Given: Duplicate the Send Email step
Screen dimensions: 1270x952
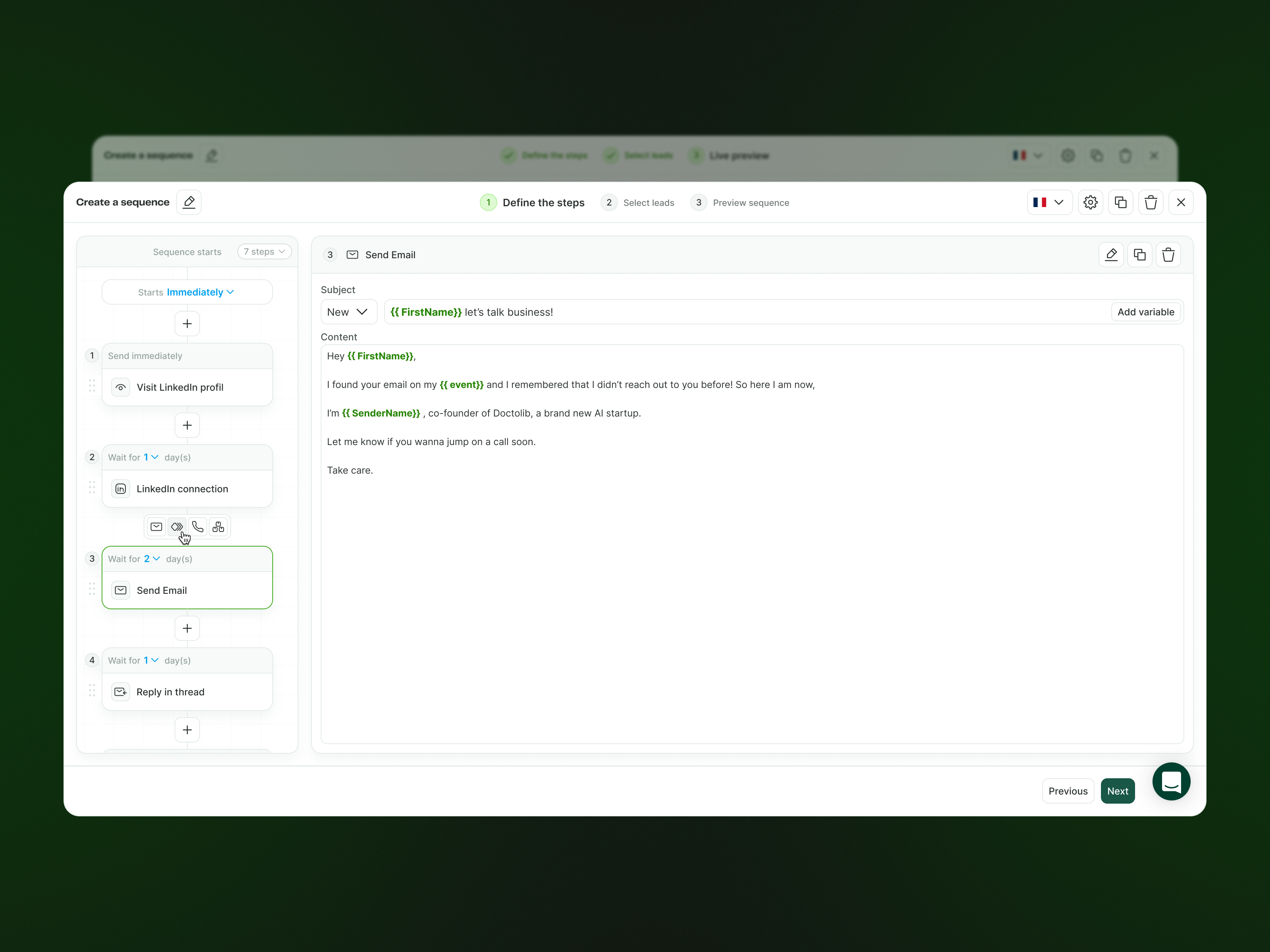Looking at the screenshot, I should pyautogui.click(x=1139, y=254).
